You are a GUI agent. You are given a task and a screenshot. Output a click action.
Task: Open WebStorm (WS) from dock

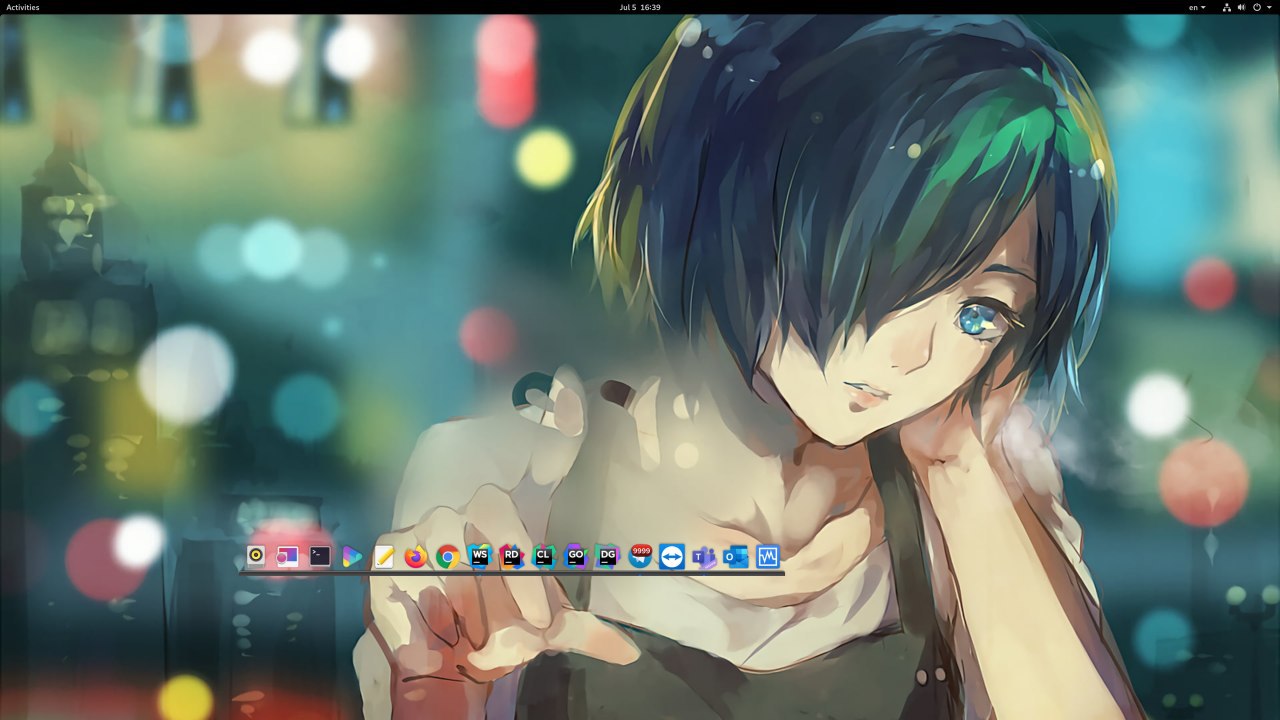tap(480, 556)
